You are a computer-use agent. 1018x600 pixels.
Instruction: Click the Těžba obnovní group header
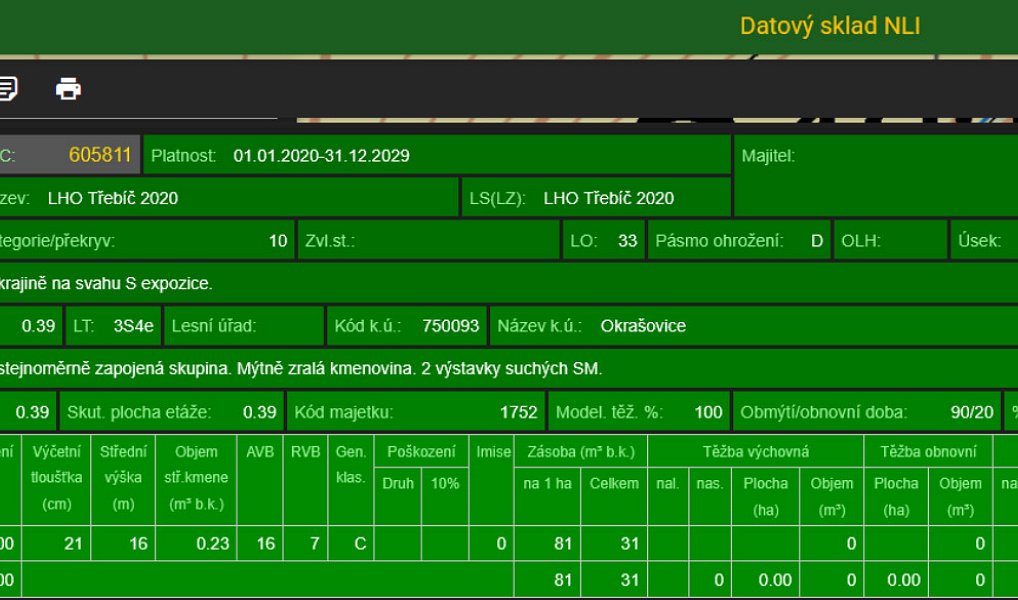928,452
